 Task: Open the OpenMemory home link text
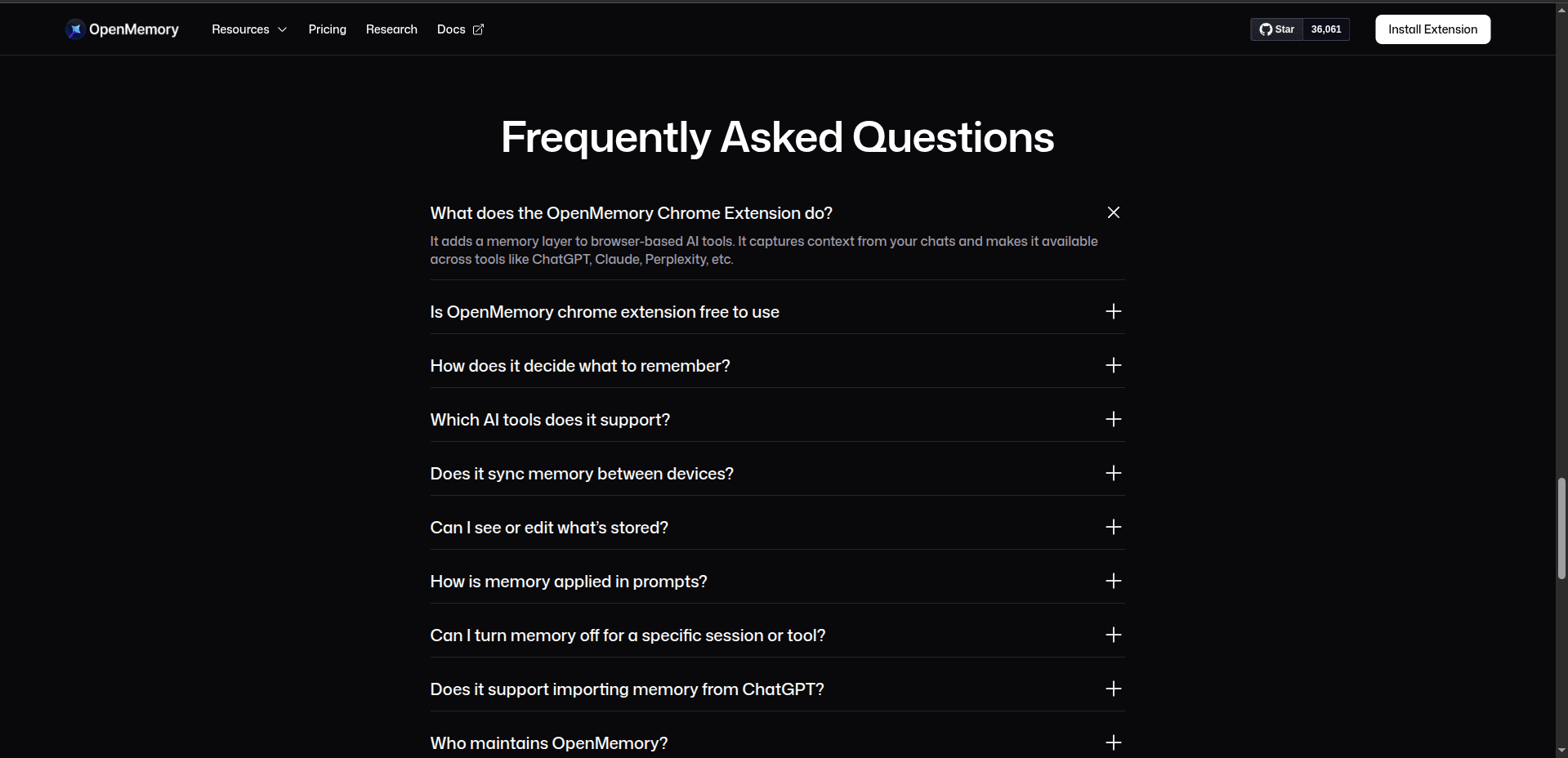(134, 29)
